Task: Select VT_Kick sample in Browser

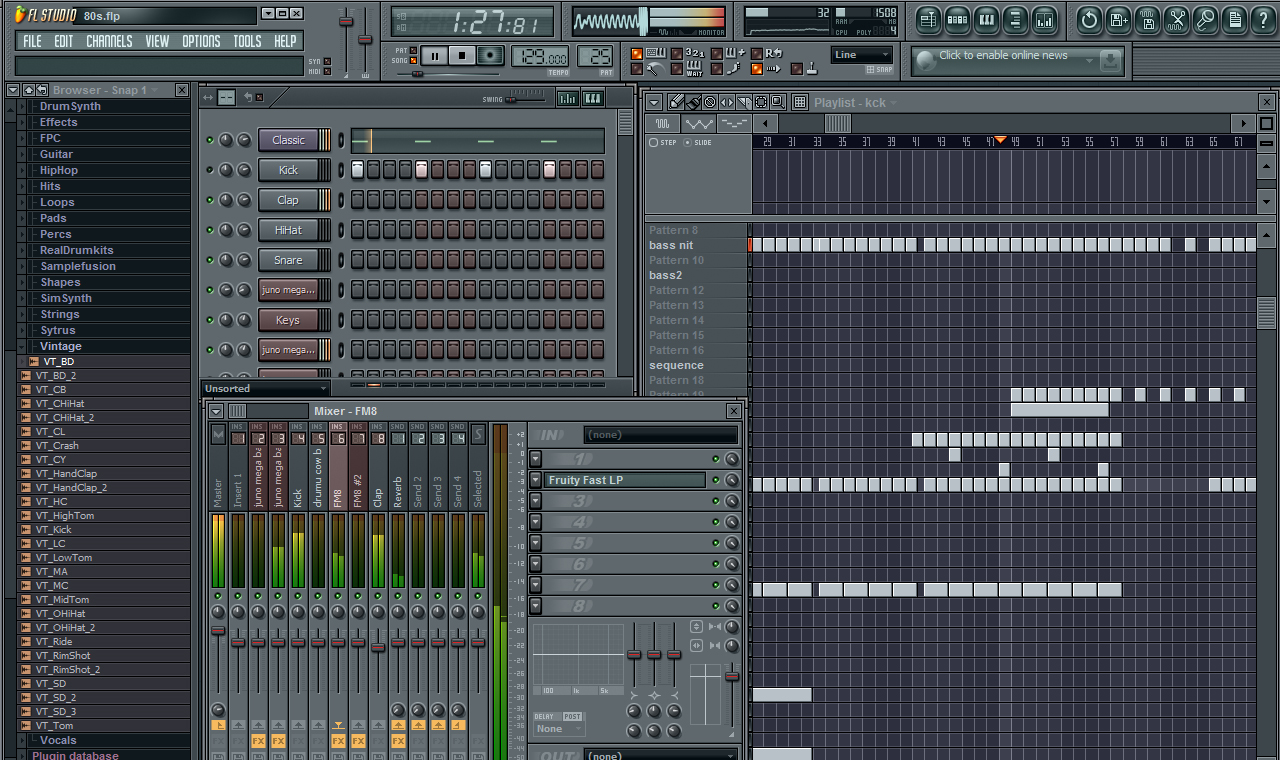Action: point(54,530)
